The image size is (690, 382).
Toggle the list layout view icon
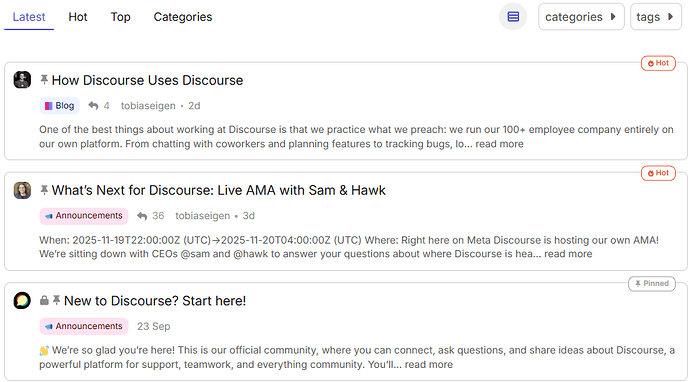[x=513, y=17]
